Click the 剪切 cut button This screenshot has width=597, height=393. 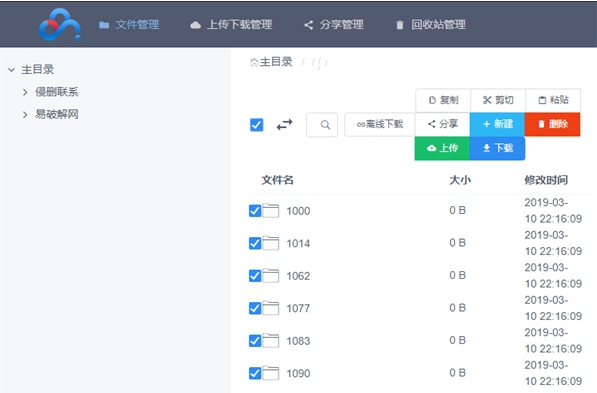coord(498,100)
